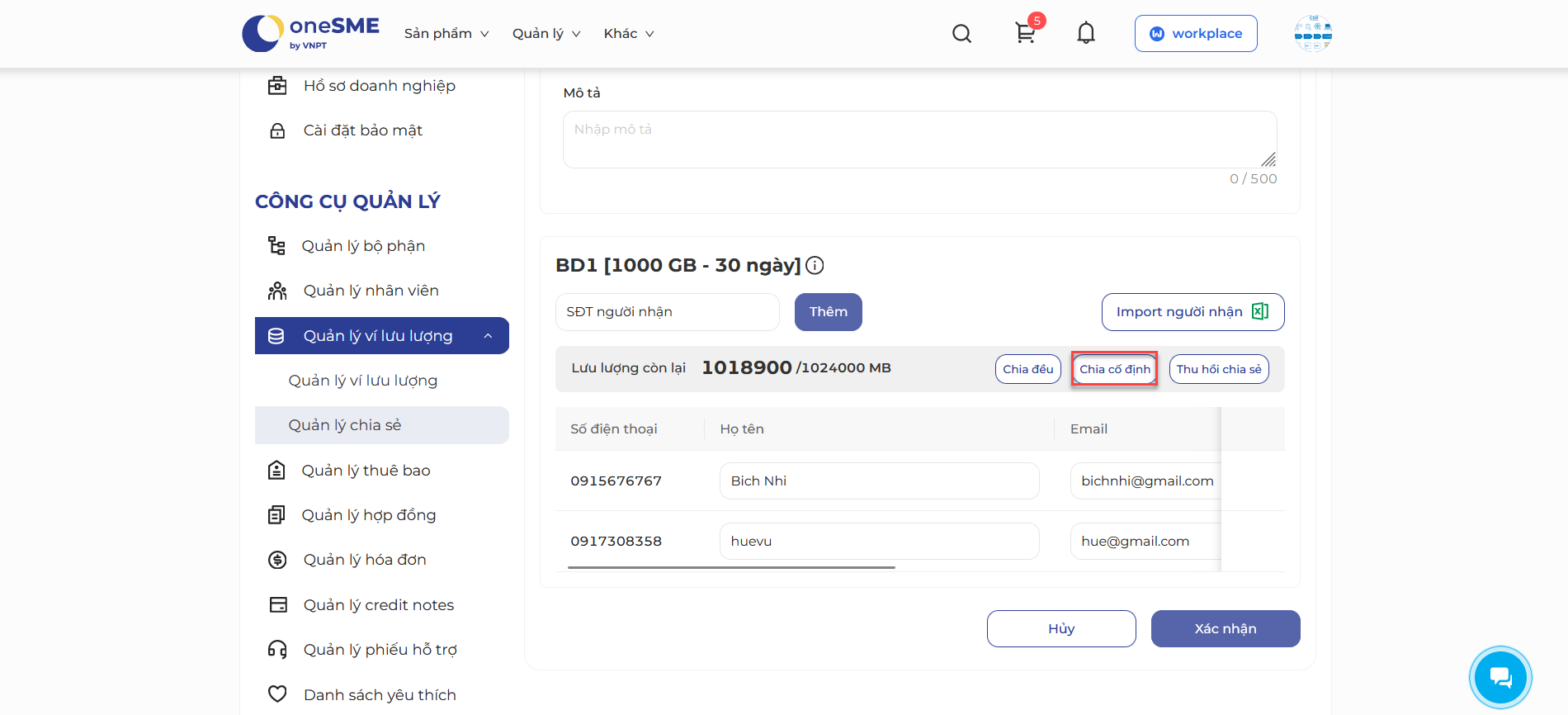The height and width of the screenshot is (715, 1568).
Task: Open notifications bell icon
Action: pyautogui.click(x=1086, y=33)
